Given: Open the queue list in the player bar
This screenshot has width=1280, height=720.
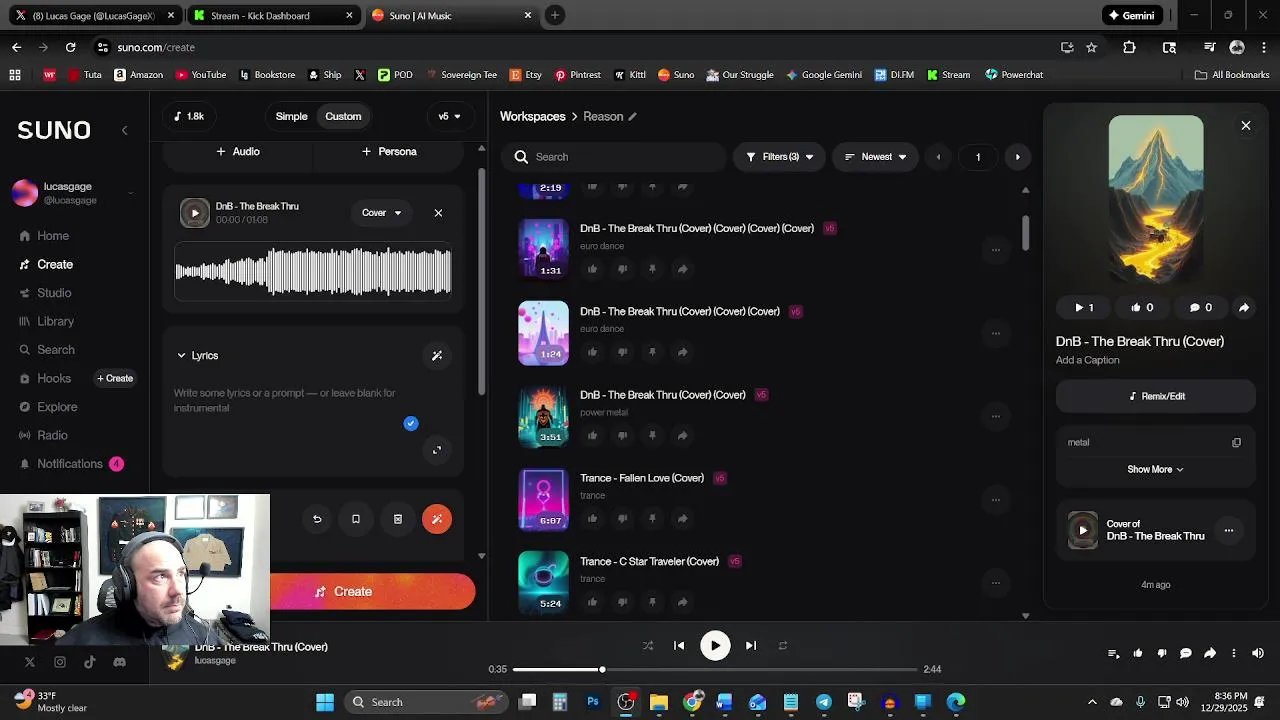Looking at the screenshot, I should pos(1113,653).
